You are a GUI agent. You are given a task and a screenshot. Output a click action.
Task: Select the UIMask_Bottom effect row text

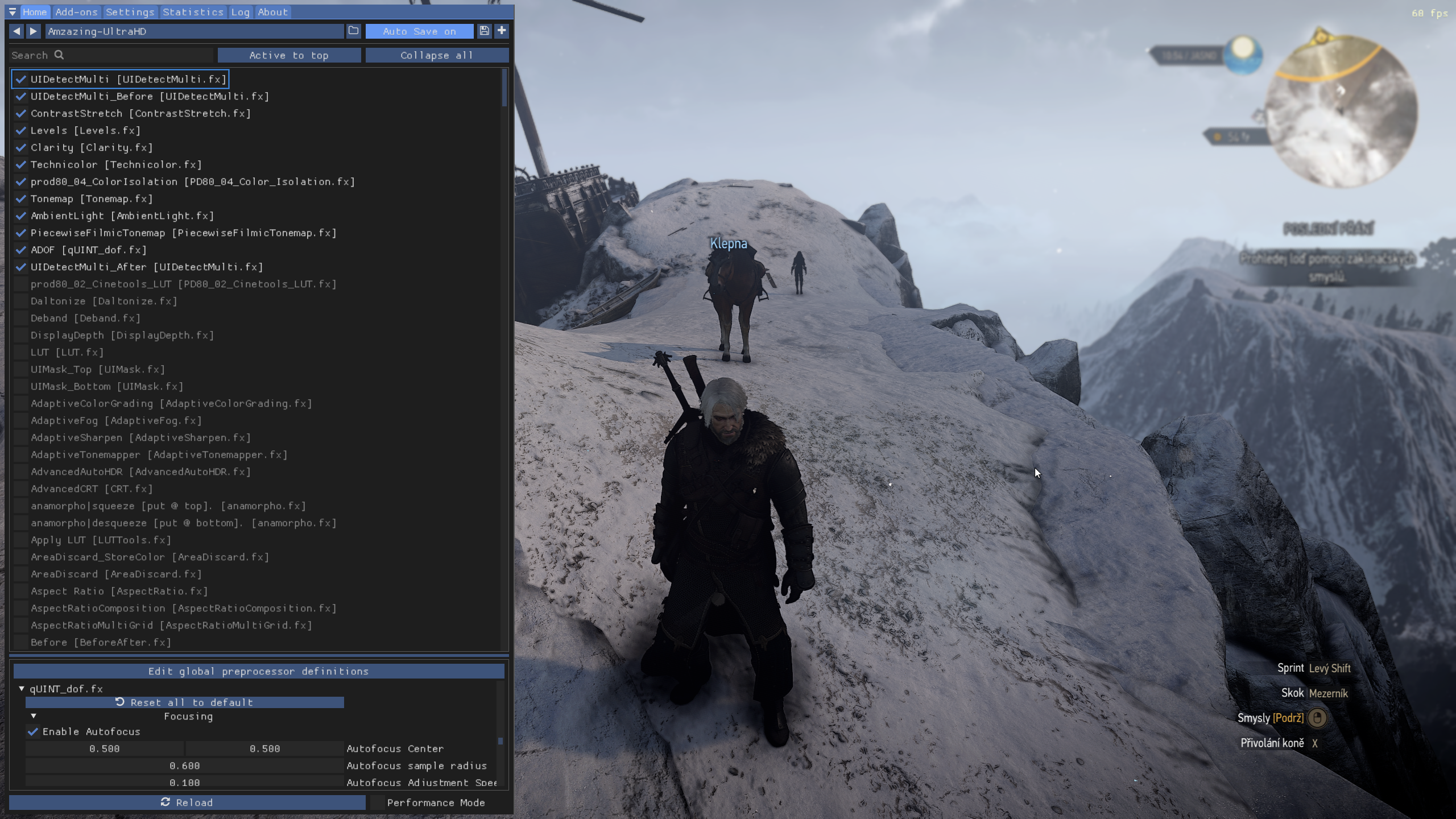tap(107, 386)
